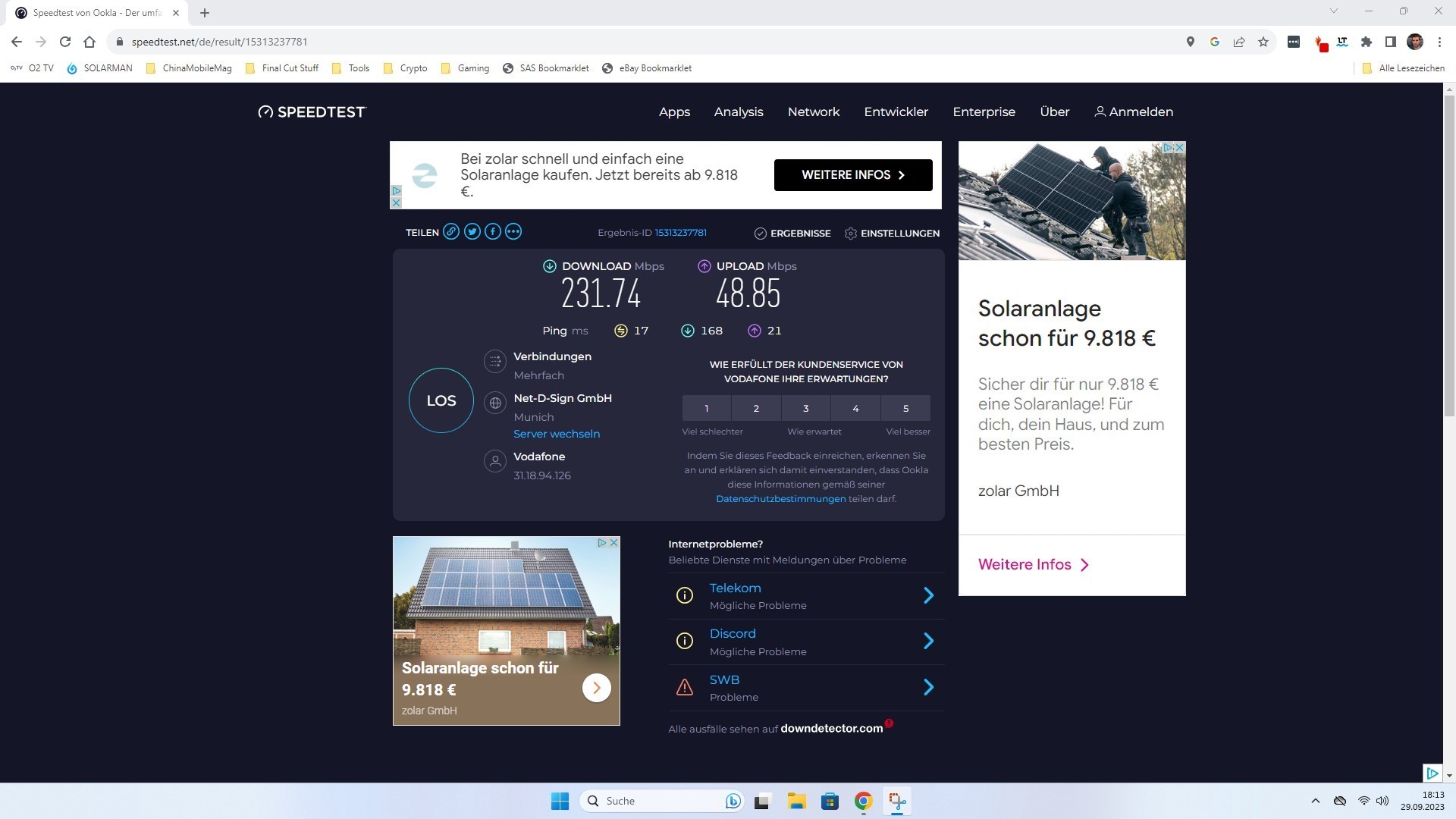Reload the page with the refresh icon
This screenshot has height=819, width=1456.
point(65,42)
